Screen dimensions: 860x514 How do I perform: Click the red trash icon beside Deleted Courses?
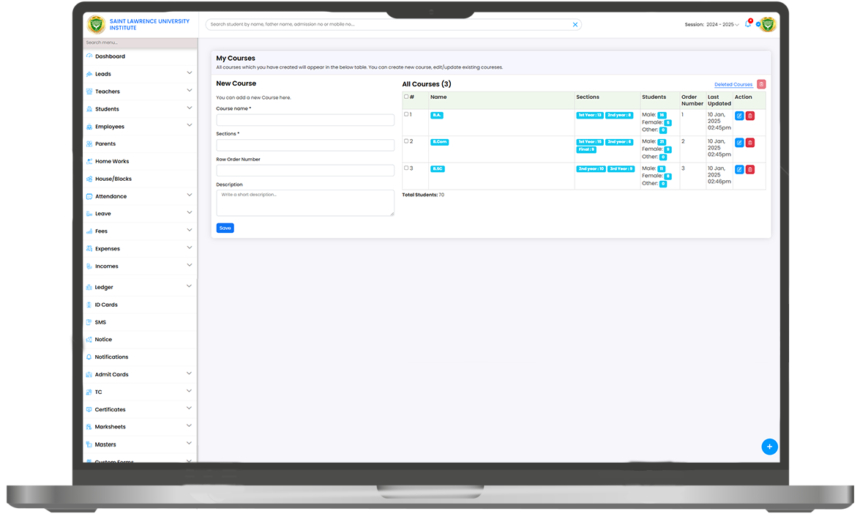(761, 84)
